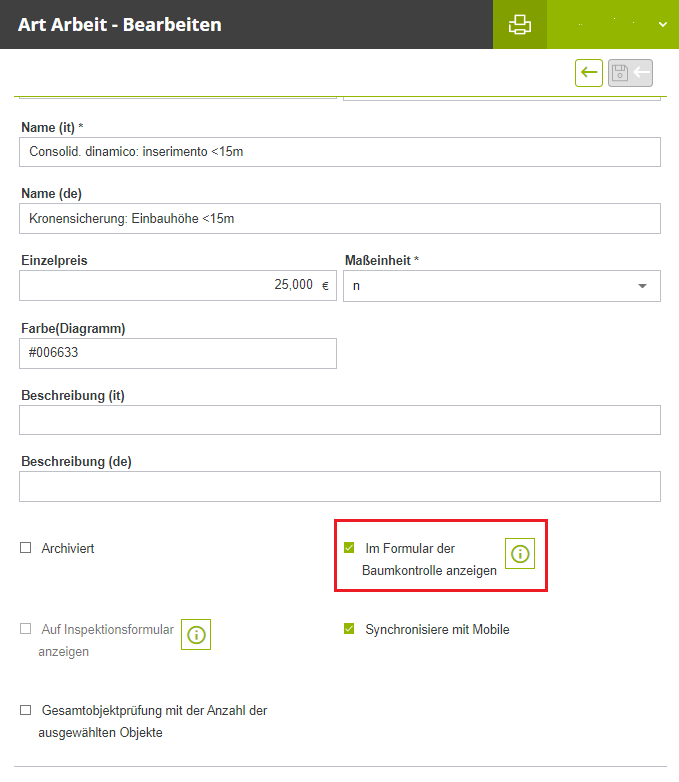Open info for Baumkontrolle form option
Screen dimensions: 679x782
pyautogui.click(x=520, y=553)
